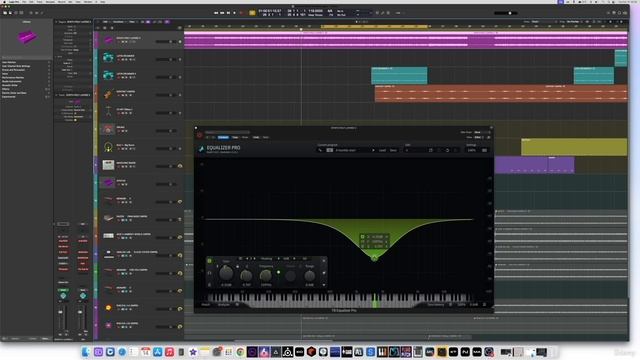This screenshot has height=360, width=640.
Task: Click Copy in the plugin window header
Action: pos(235,138)
